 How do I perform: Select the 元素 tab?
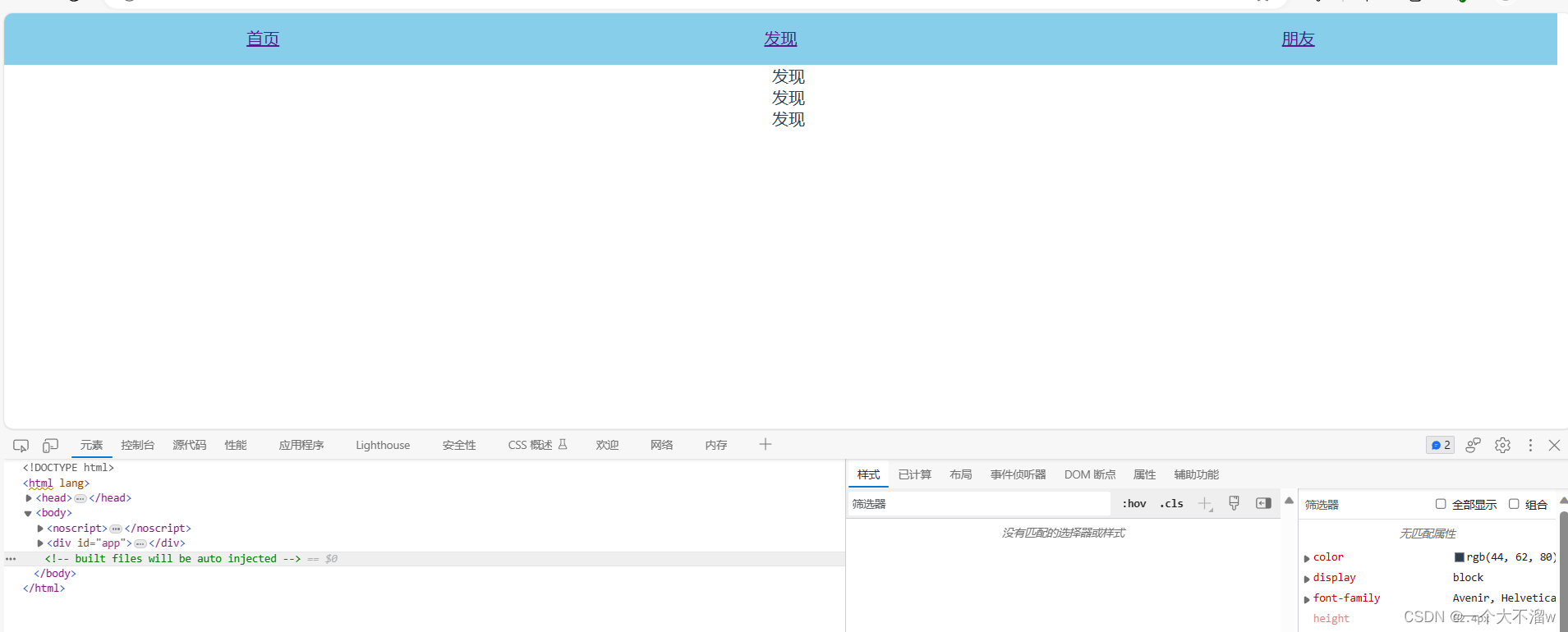click(91, 445)
